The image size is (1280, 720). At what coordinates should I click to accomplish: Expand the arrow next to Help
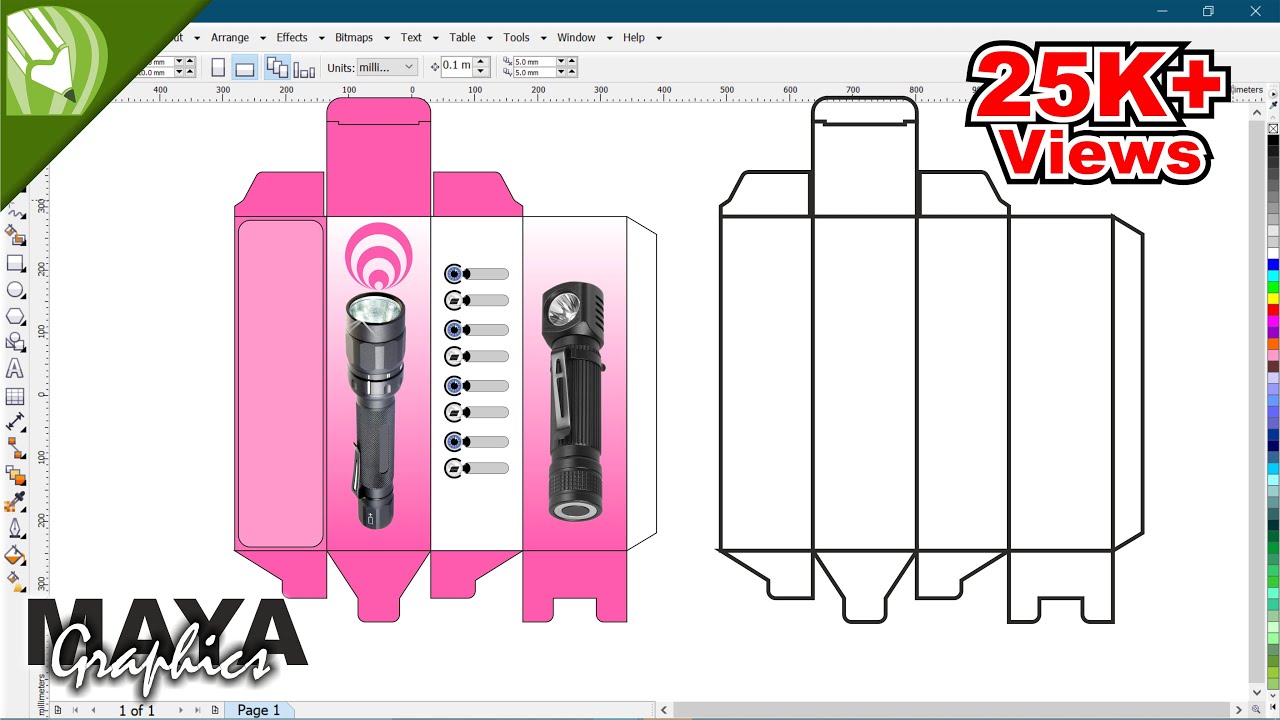658,38
